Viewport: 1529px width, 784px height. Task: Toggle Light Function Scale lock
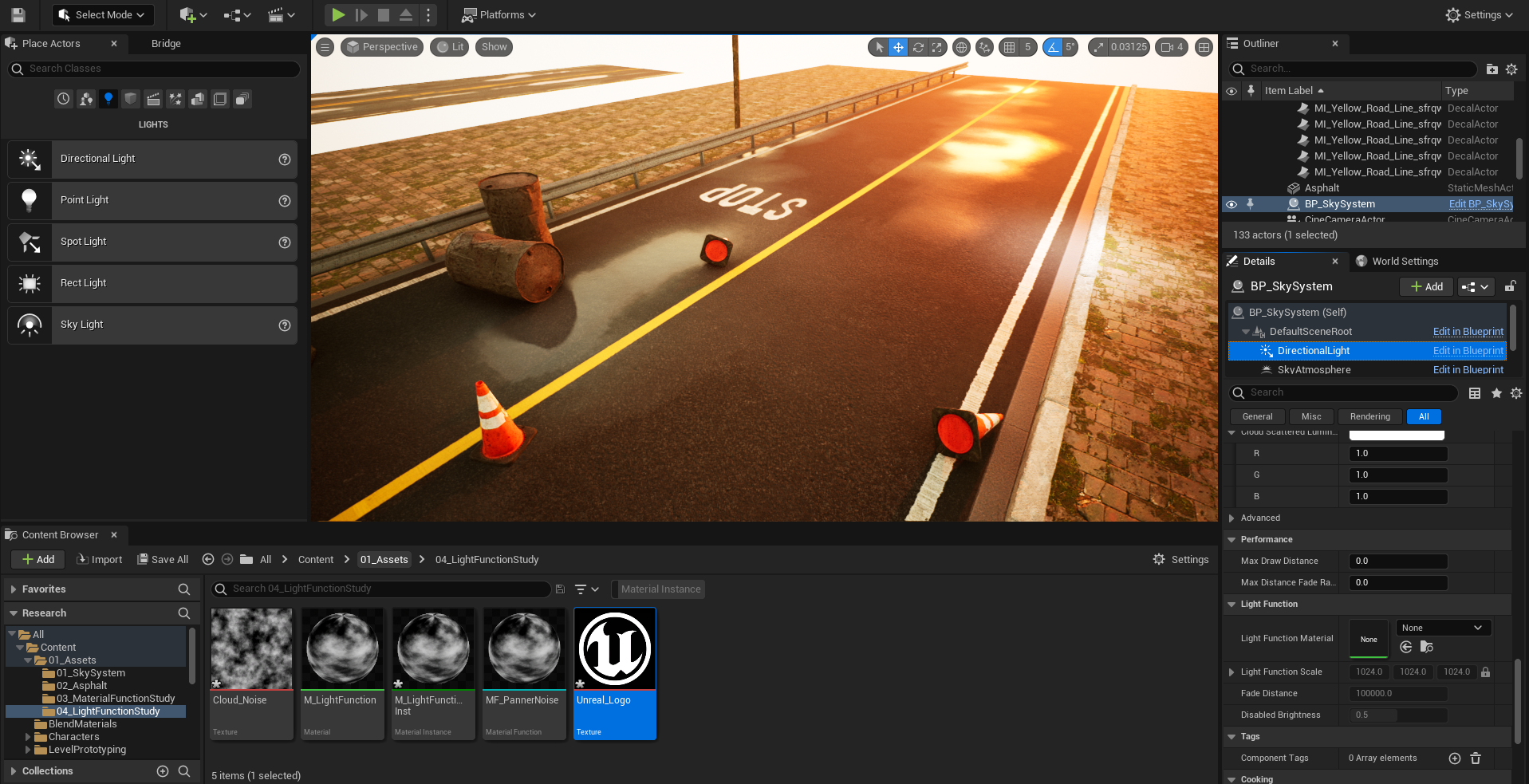pyautogui.click(x=1486, y=672)
